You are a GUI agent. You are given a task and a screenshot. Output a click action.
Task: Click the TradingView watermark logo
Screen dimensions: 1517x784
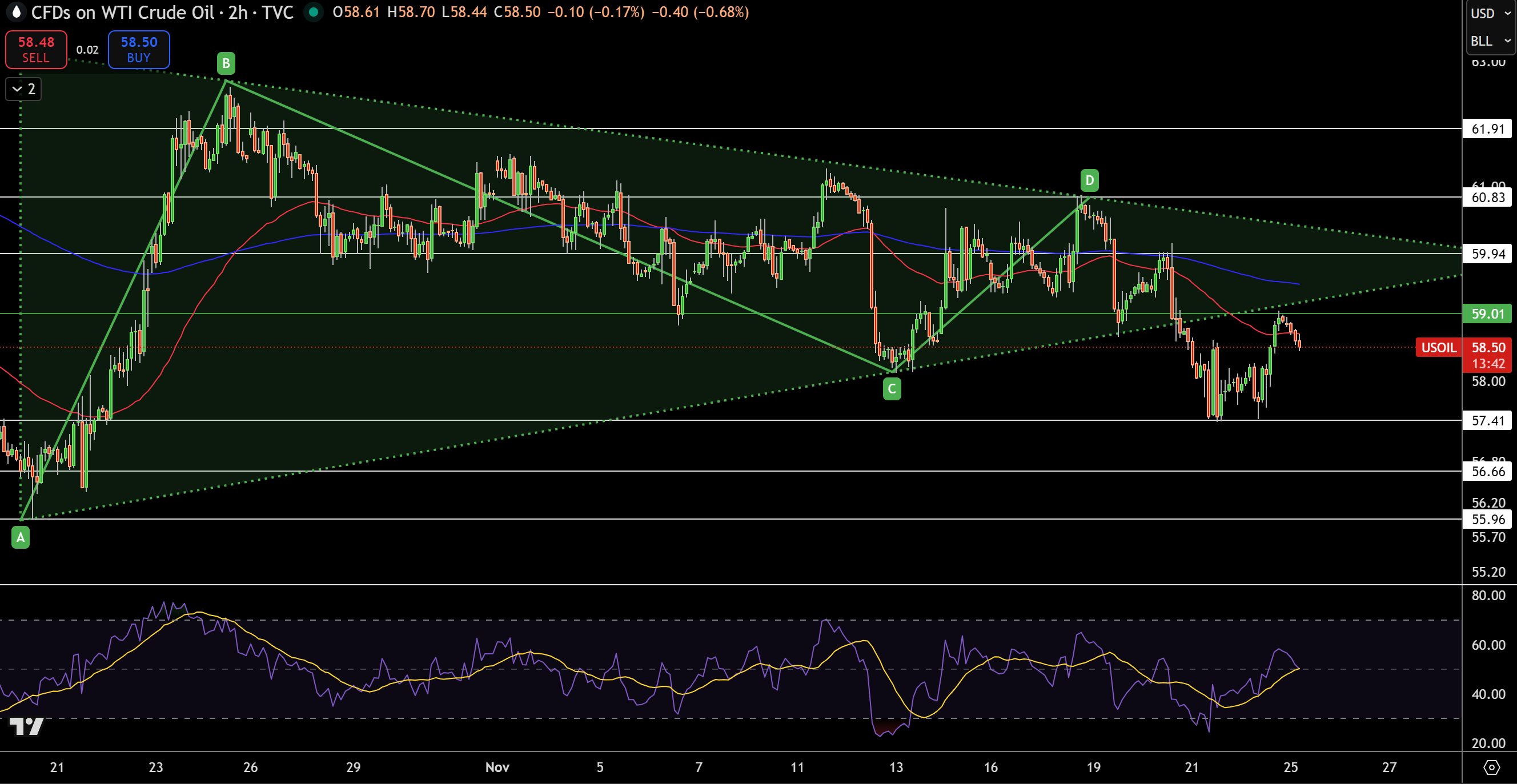coord(26,727)
